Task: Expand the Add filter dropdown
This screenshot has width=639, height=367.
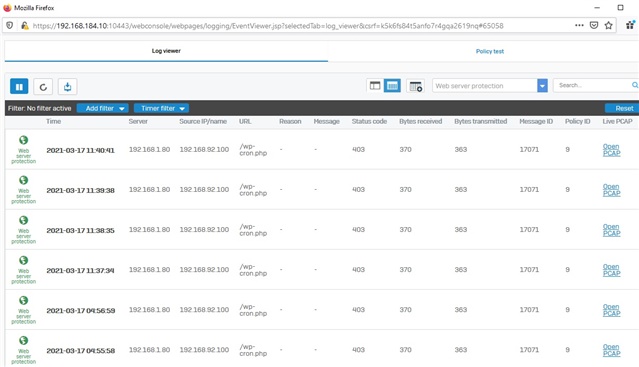Action: (x=103, y=108)
